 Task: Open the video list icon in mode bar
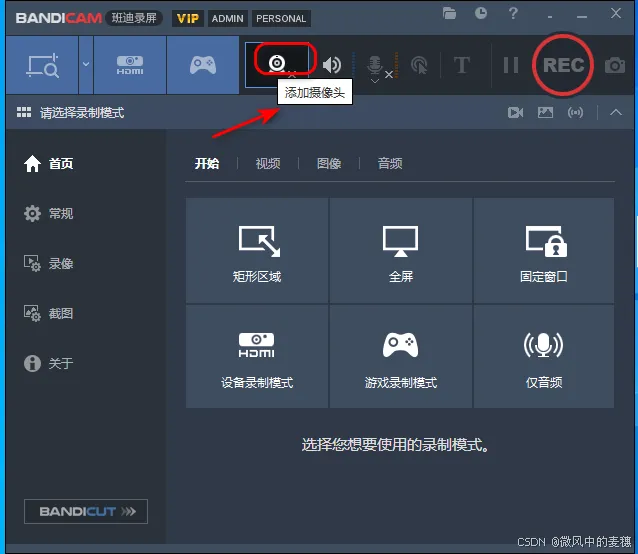[516, 112]
